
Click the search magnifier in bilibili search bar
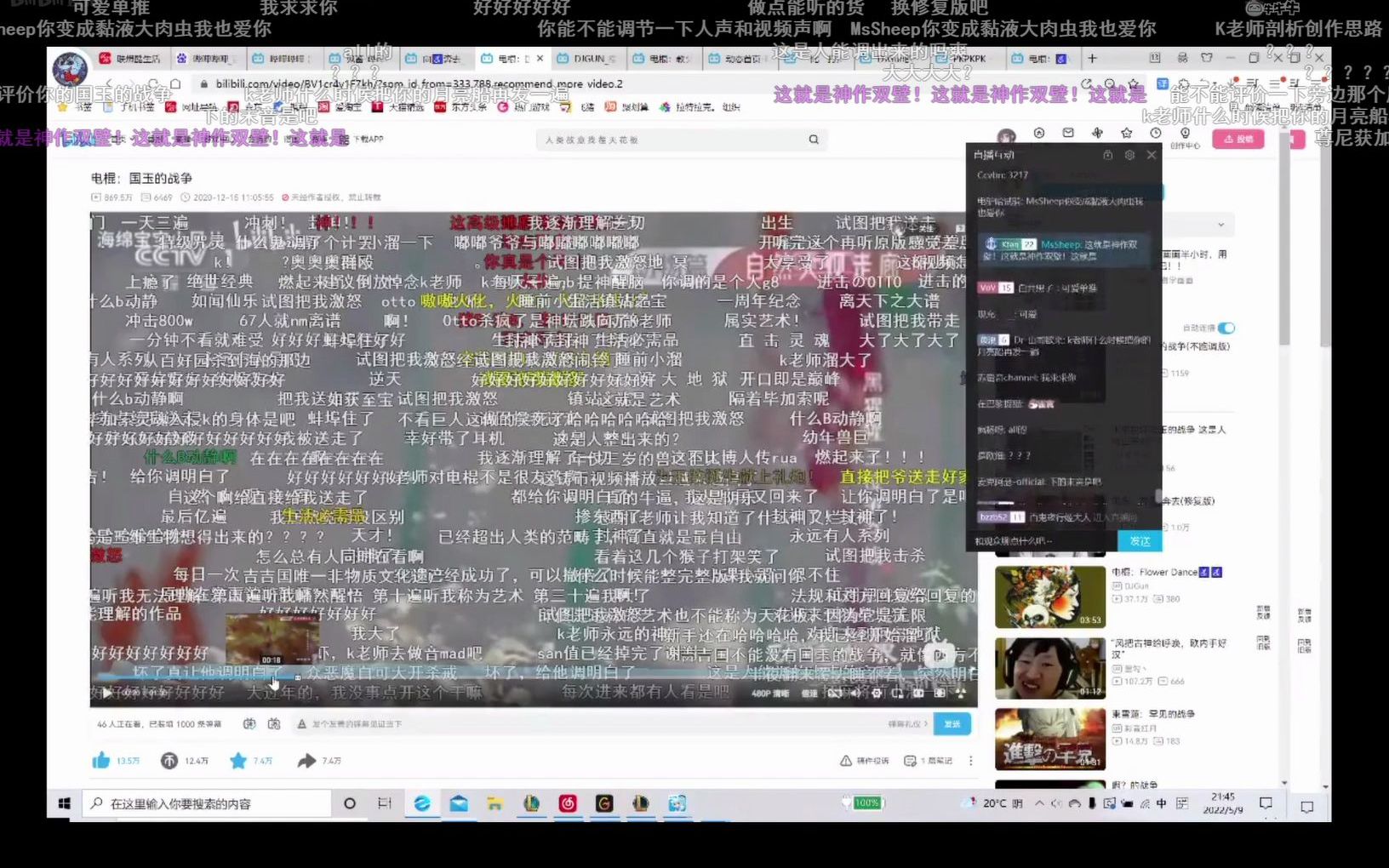[x=814, y=140]
